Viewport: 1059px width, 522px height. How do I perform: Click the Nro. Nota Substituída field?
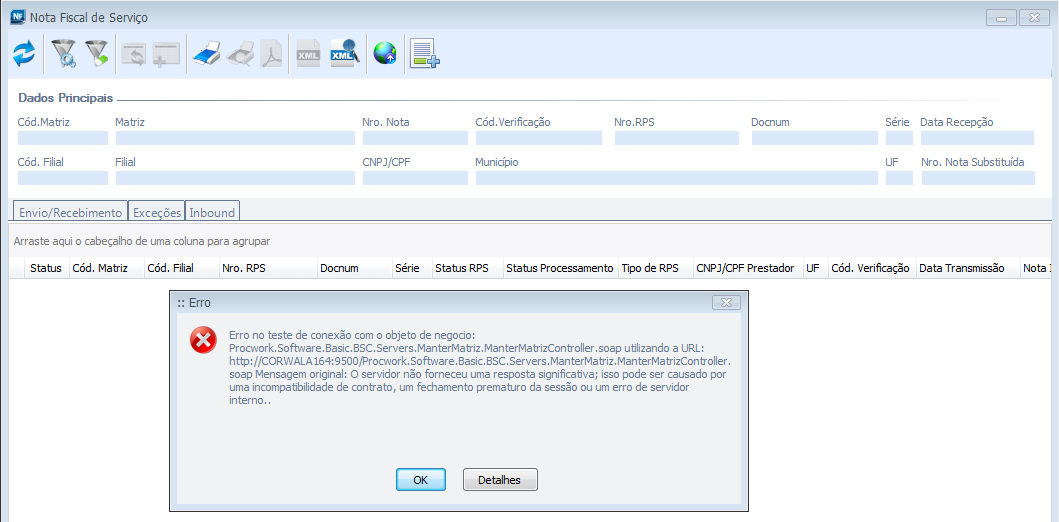[x=978, y=178]
